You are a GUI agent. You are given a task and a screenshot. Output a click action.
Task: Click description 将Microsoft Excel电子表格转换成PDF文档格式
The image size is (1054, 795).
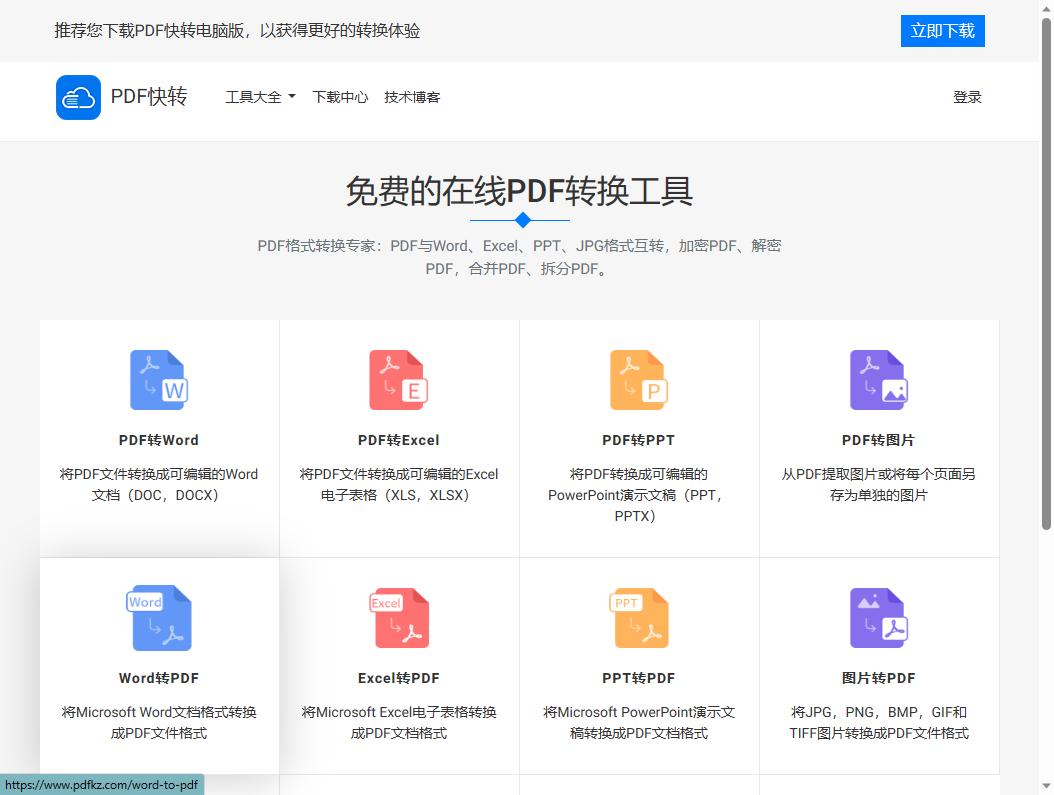click(x=399, y=722)
